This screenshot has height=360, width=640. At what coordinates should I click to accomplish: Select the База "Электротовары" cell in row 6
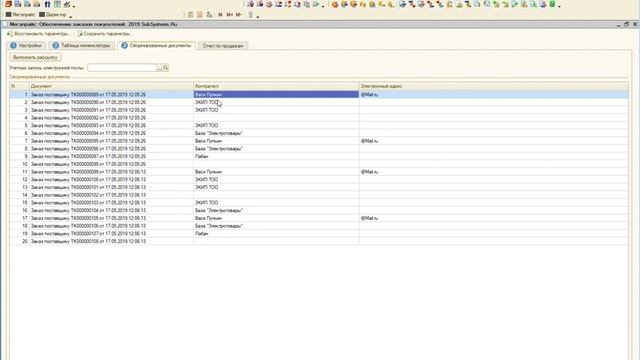point(276,133)
